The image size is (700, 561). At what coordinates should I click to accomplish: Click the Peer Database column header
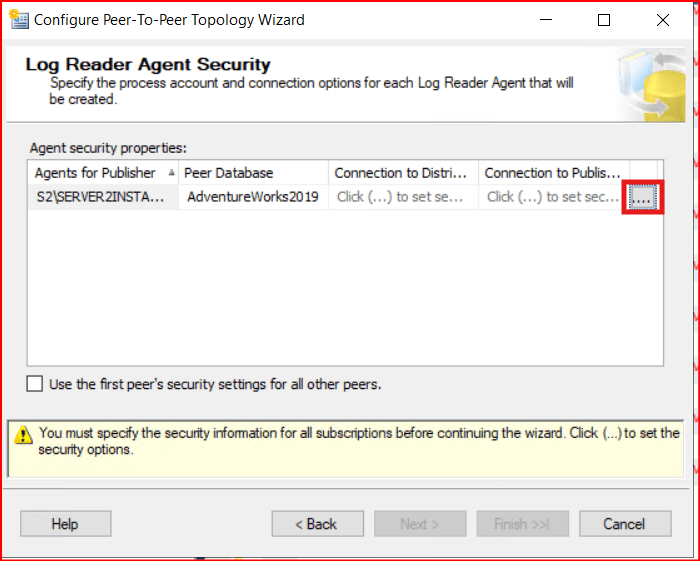point(229,173)
